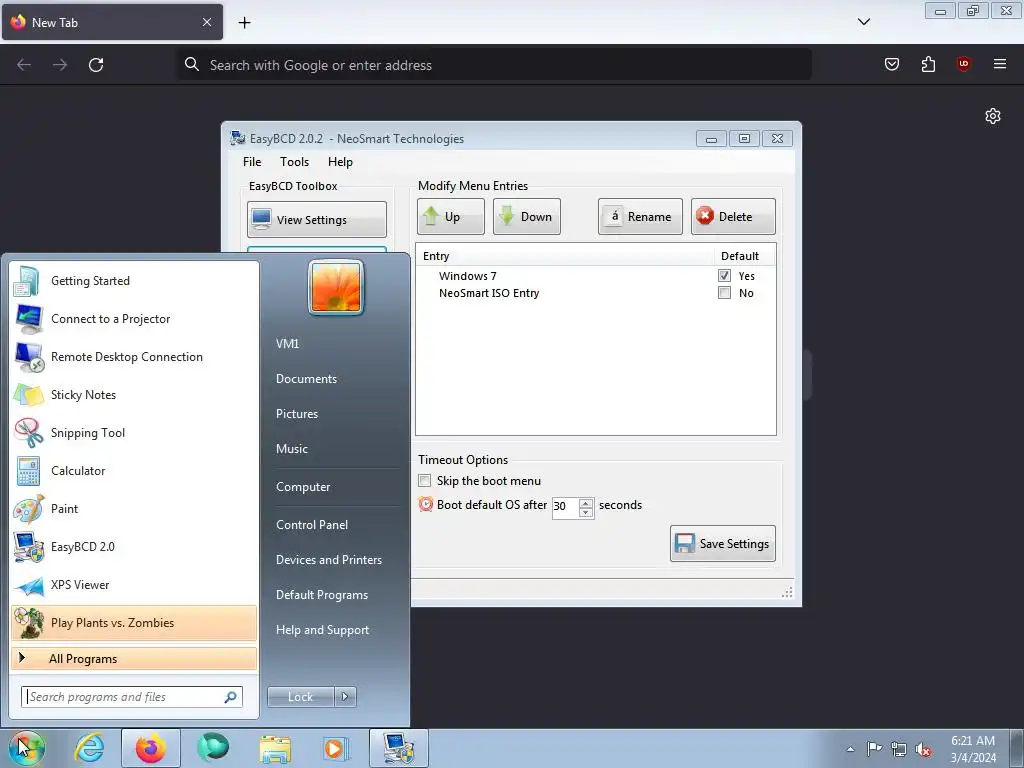Open Devices and Printers
Screen dimensions: 1024x768
pyautogui.click(x=328, y=560)
